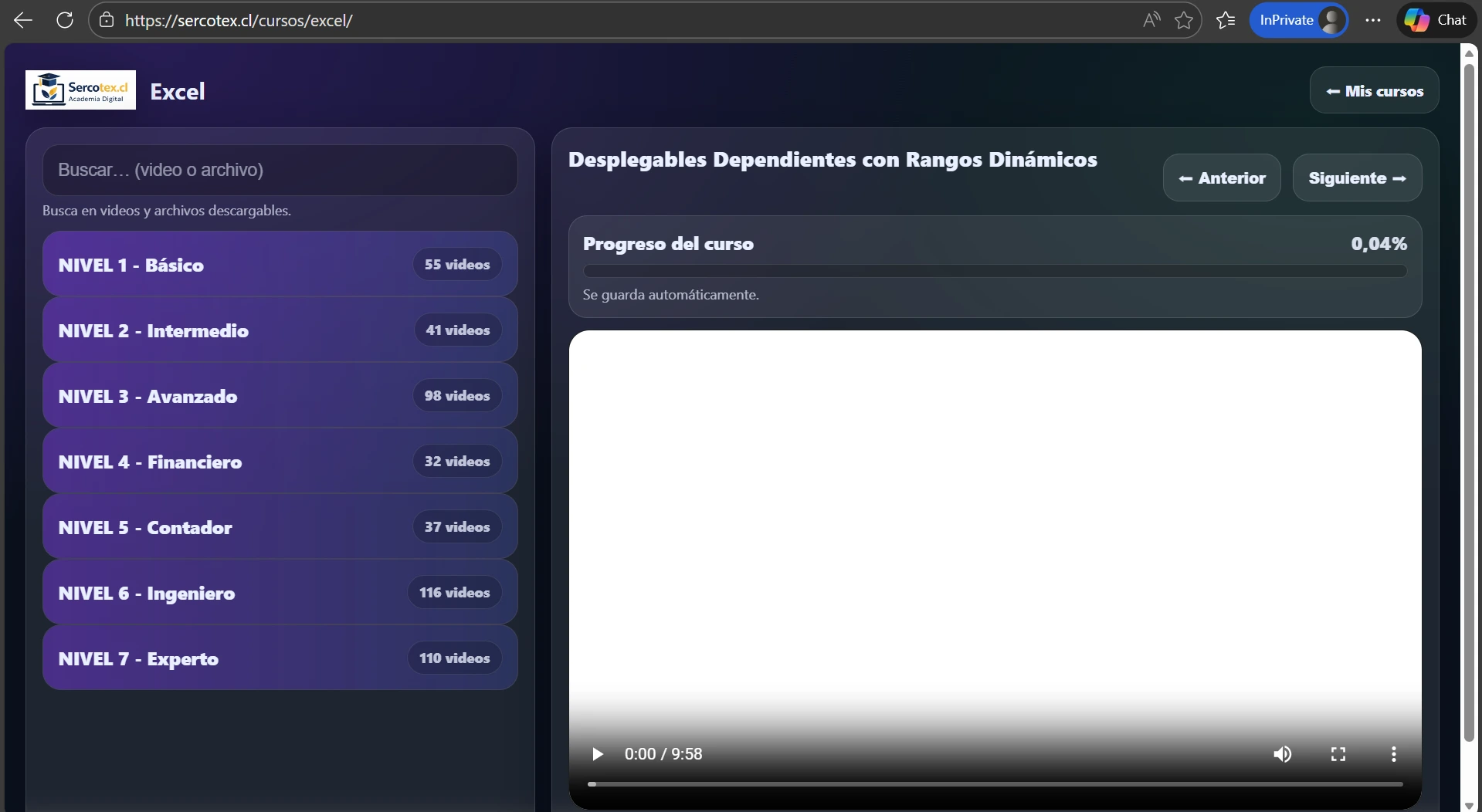The width and height of the screenshot is (1482, 812).
Task: Expand NIVEL 3 - Avanzado section
Action: coord(280,396)
